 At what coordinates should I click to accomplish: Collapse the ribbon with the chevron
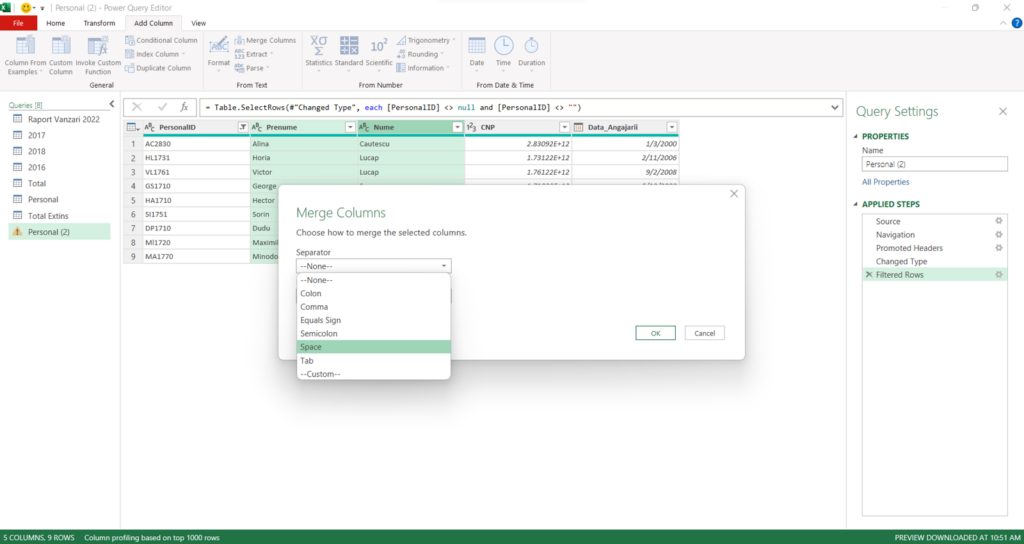pyautogui.click(x=1004, y=23)
